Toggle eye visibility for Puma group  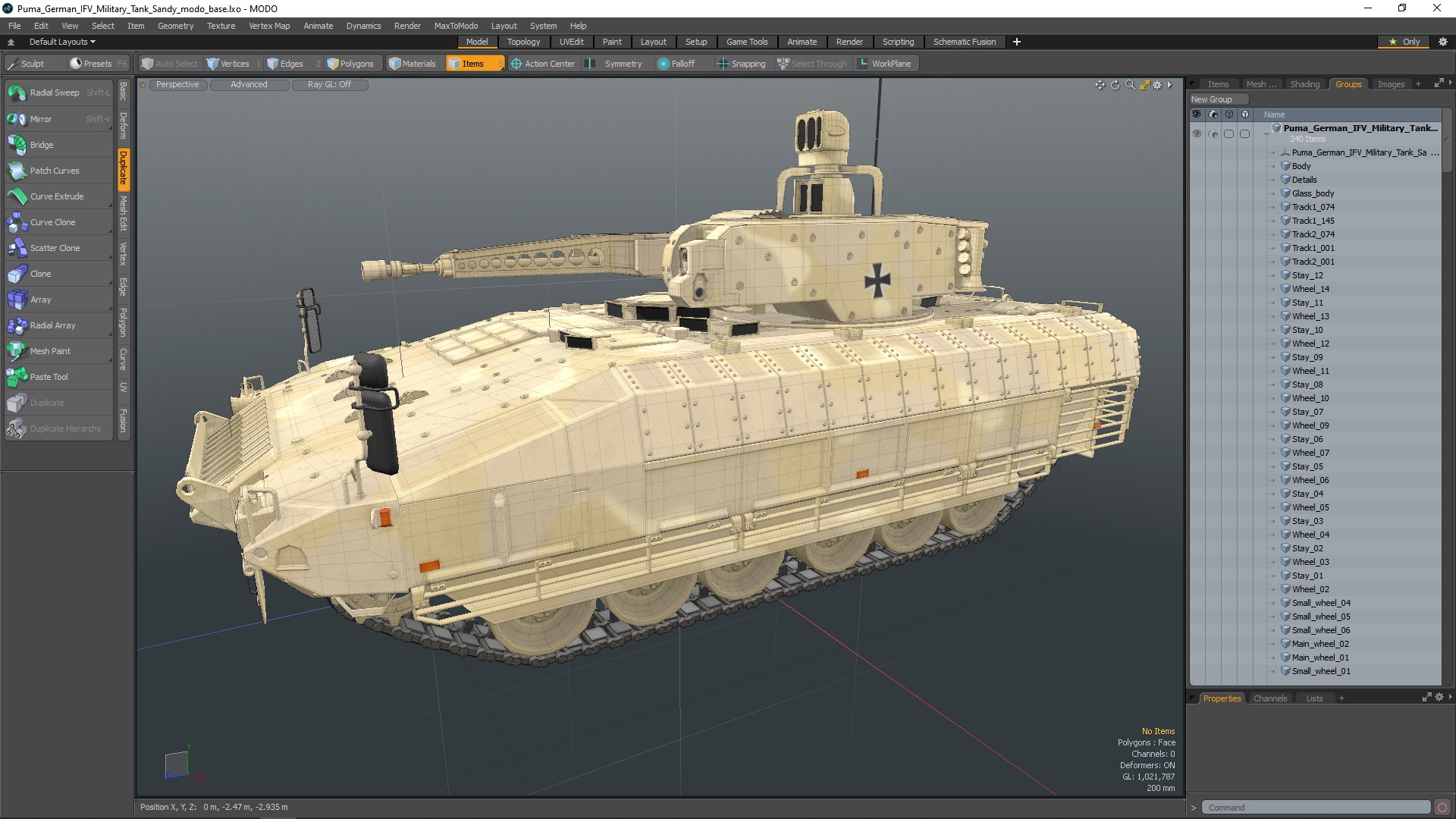click(1197, 134)
